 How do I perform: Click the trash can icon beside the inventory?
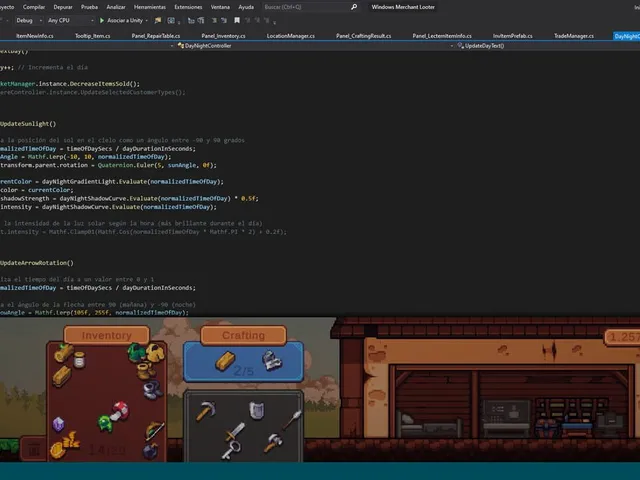click(34, 449)
